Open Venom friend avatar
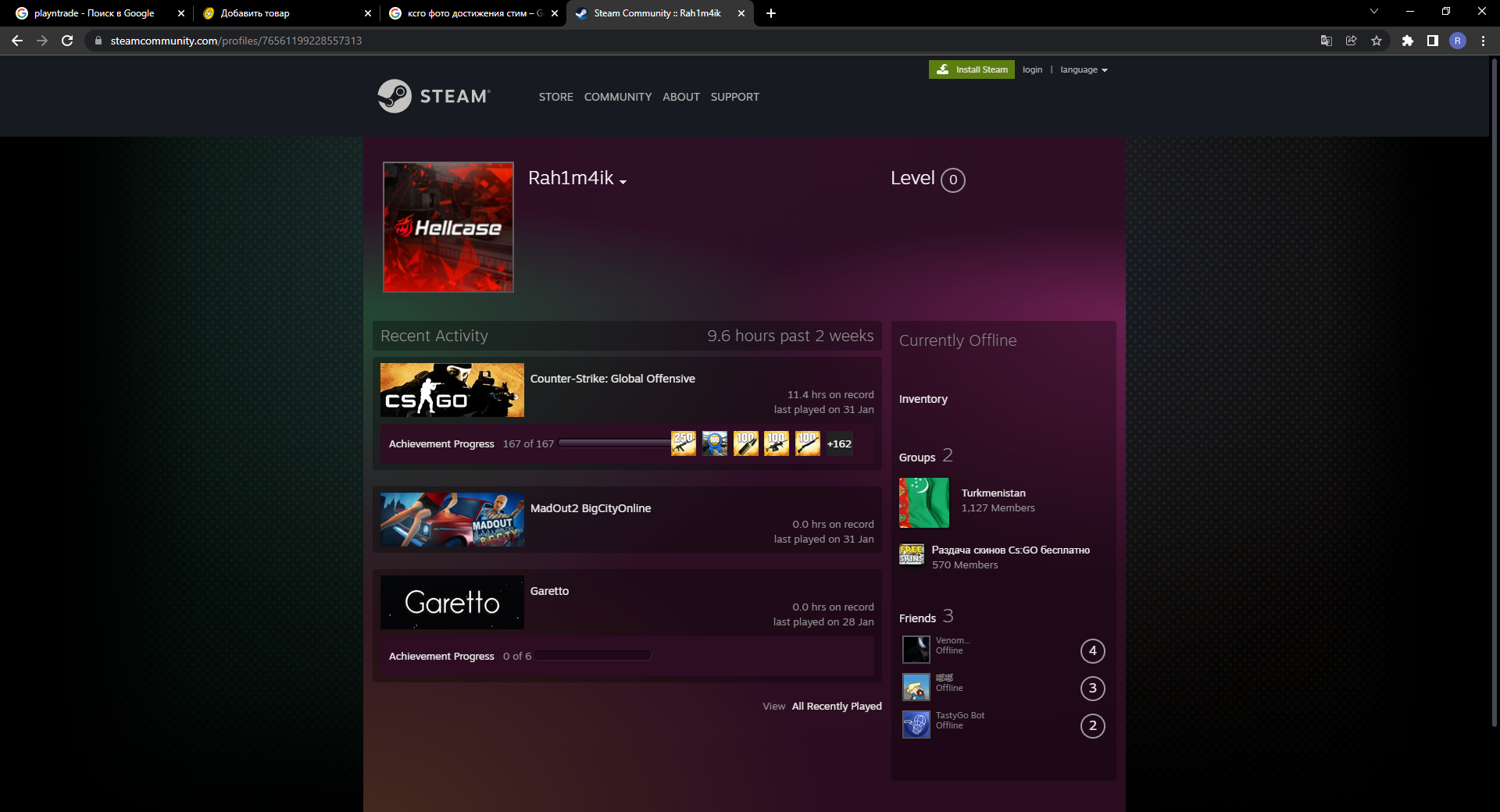1500x812 pixels. (x=916, y=649)
